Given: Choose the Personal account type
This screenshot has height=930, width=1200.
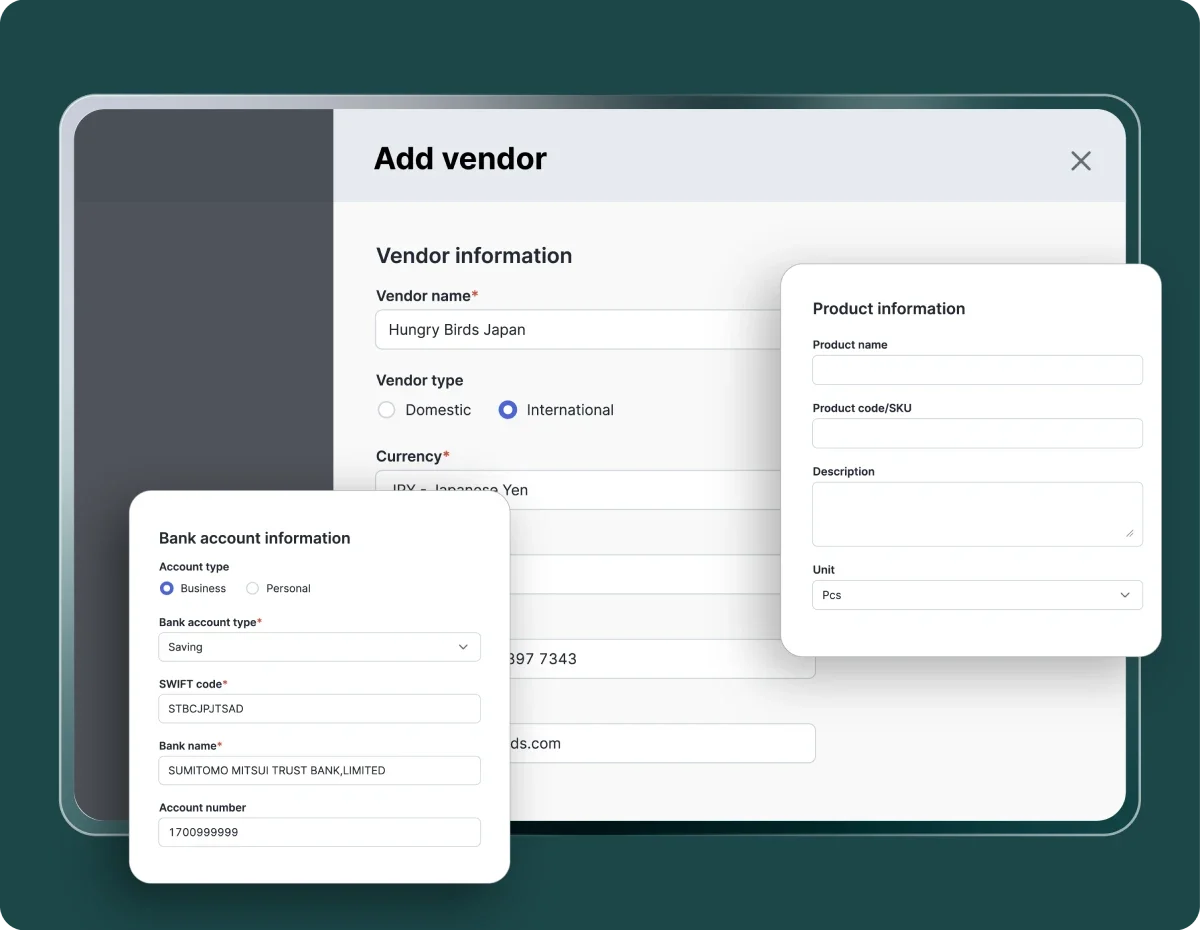Looking at the screenshot, I should (253, 589).
